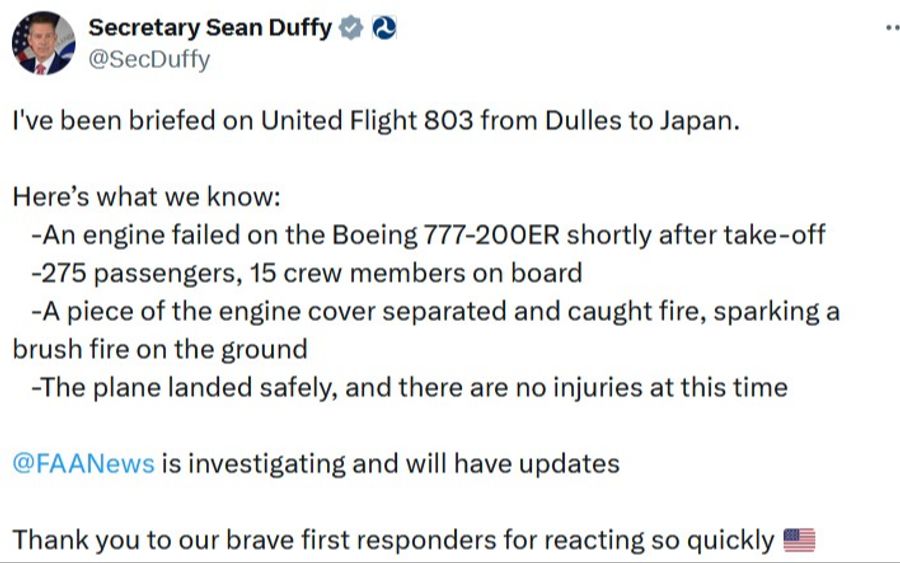This screenshot has height=563, width=900.
Task: Click the line about the engine failing
Action: point(430,235)
